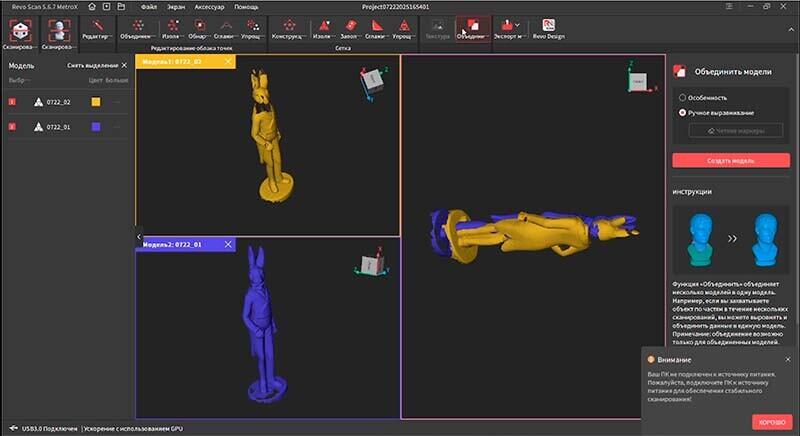Click the mesh icon of model 0722_01
Image resolution: width=800 pixels, height=436 pixels.
[38, 126]
